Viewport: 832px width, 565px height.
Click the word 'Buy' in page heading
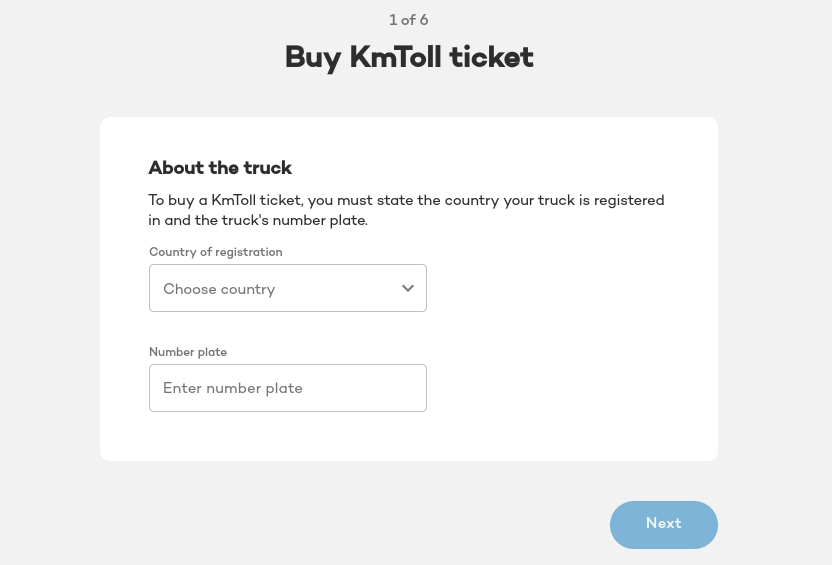(312, 57)
